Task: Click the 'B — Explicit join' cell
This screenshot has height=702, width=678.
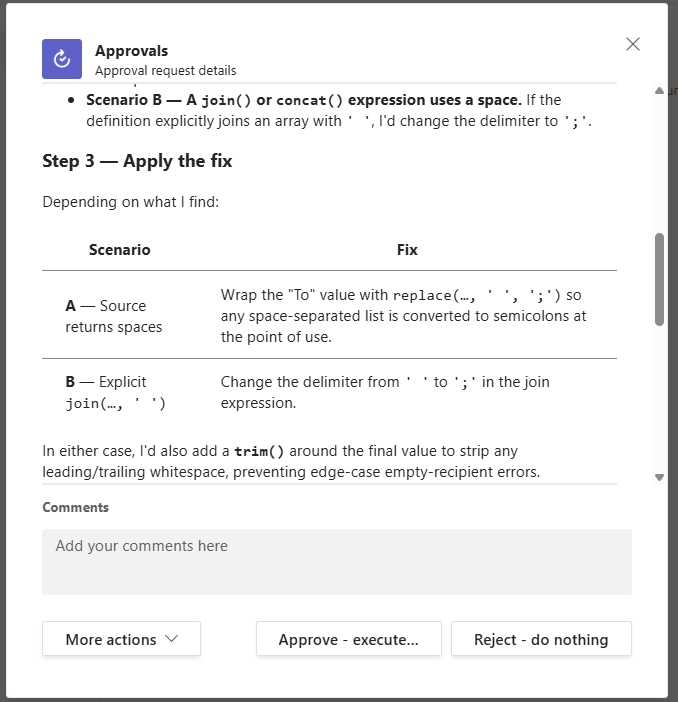Action: 116,392
